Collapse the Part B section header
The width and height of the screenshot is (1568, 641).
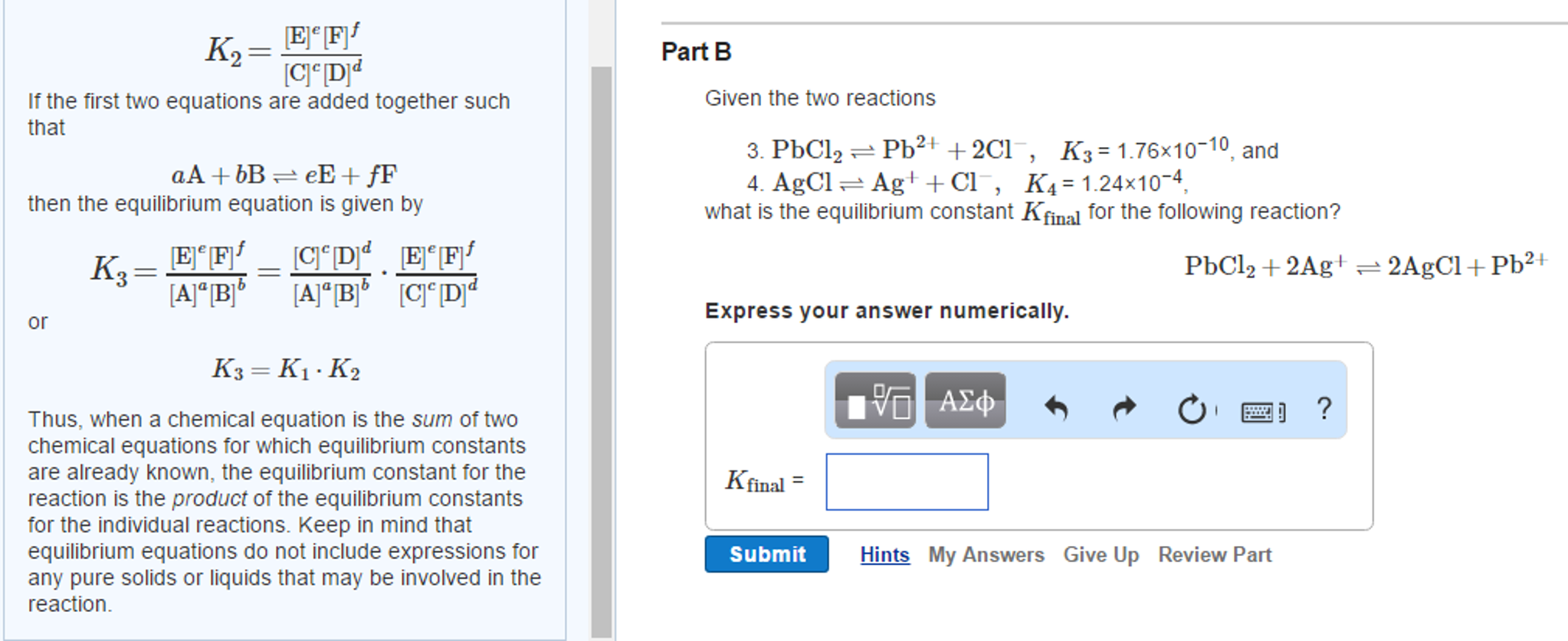click(x=695, y=51)
